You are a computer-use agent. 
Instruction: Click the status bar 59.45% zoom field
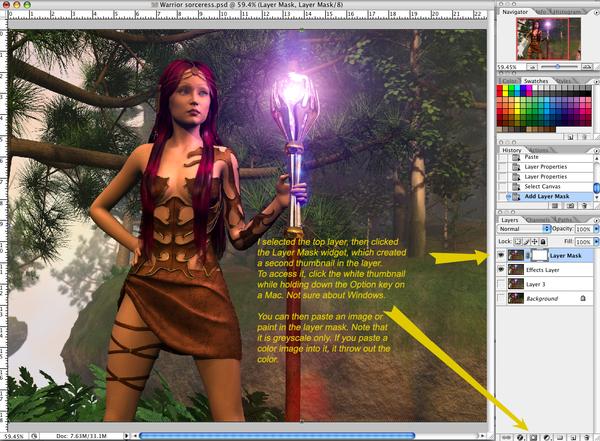14,436
